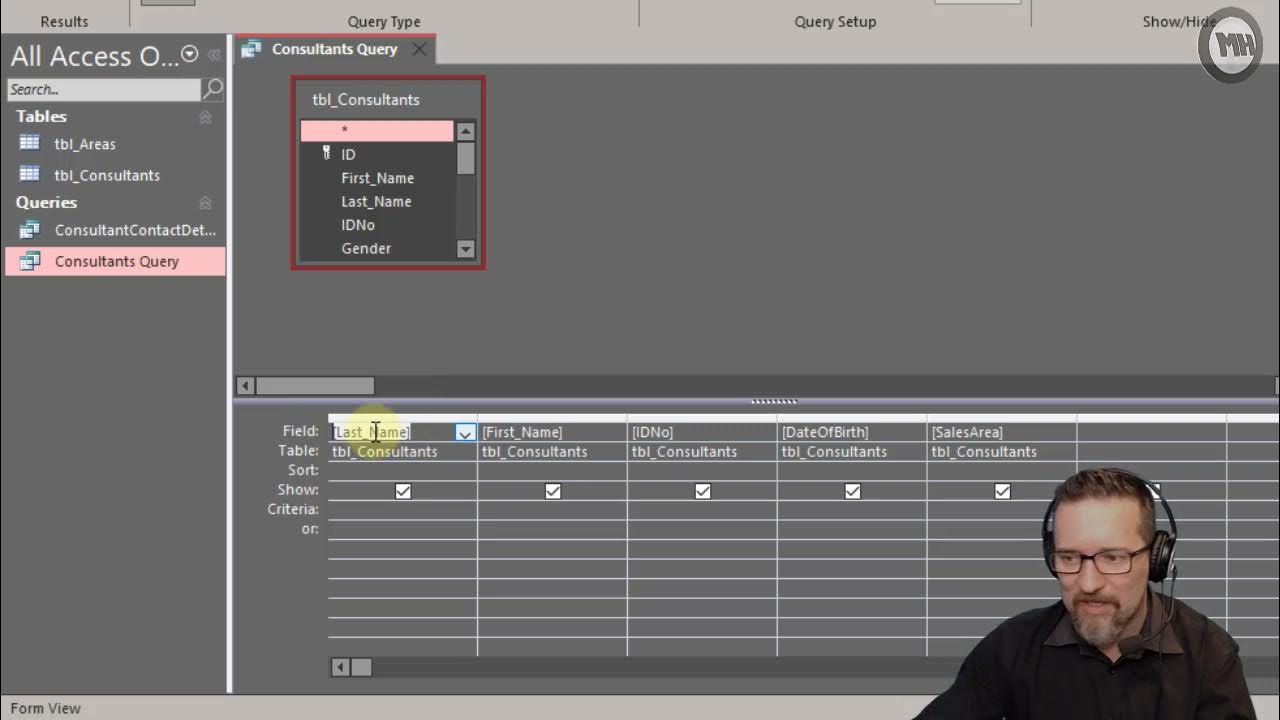The height and width of the screenshot is (720, 1280).
Task: Open the navigation pane menu arrow
Action: (x=190, y=55)
